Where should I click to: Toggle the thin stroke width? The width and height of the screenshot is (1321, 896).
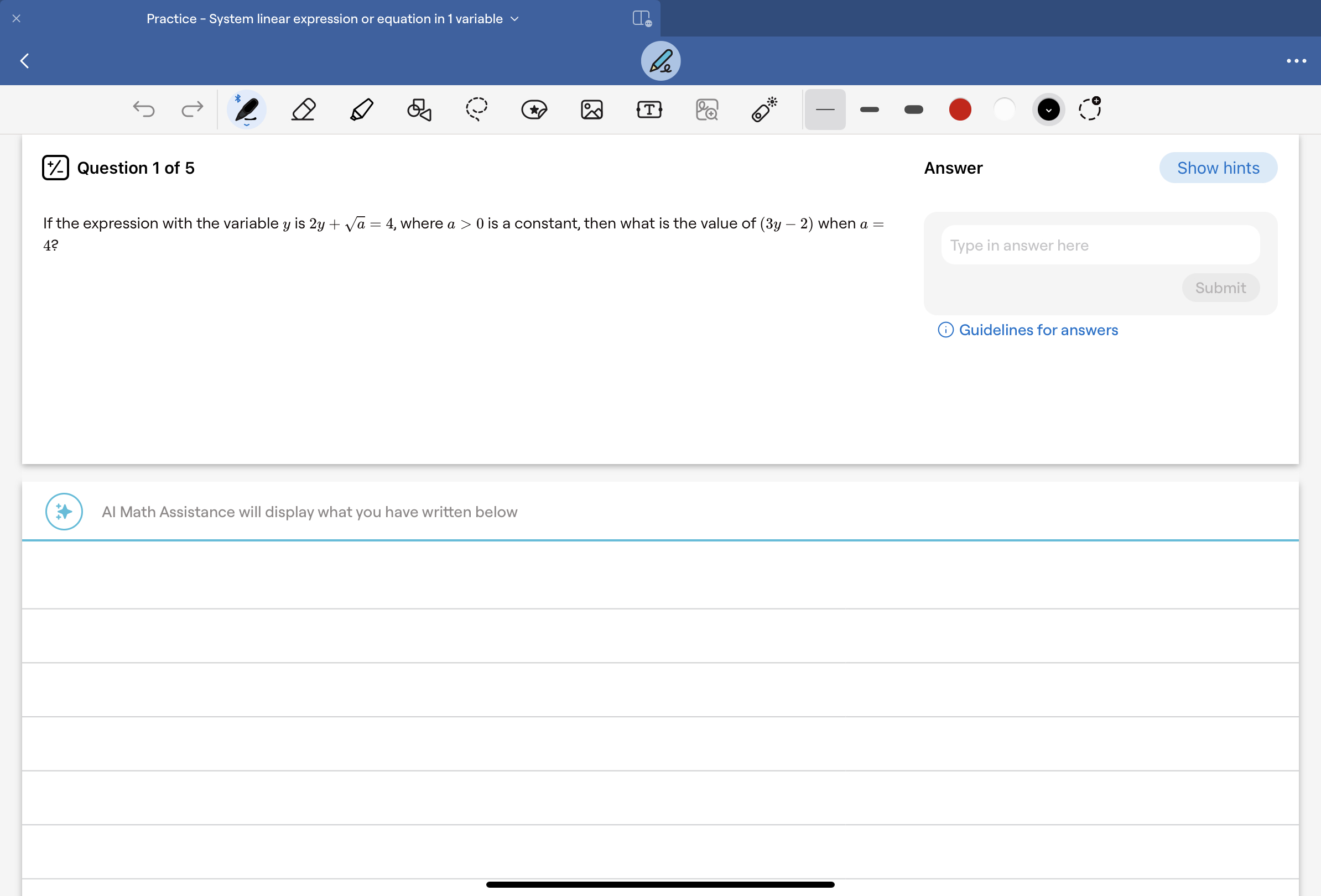[825, 109]
